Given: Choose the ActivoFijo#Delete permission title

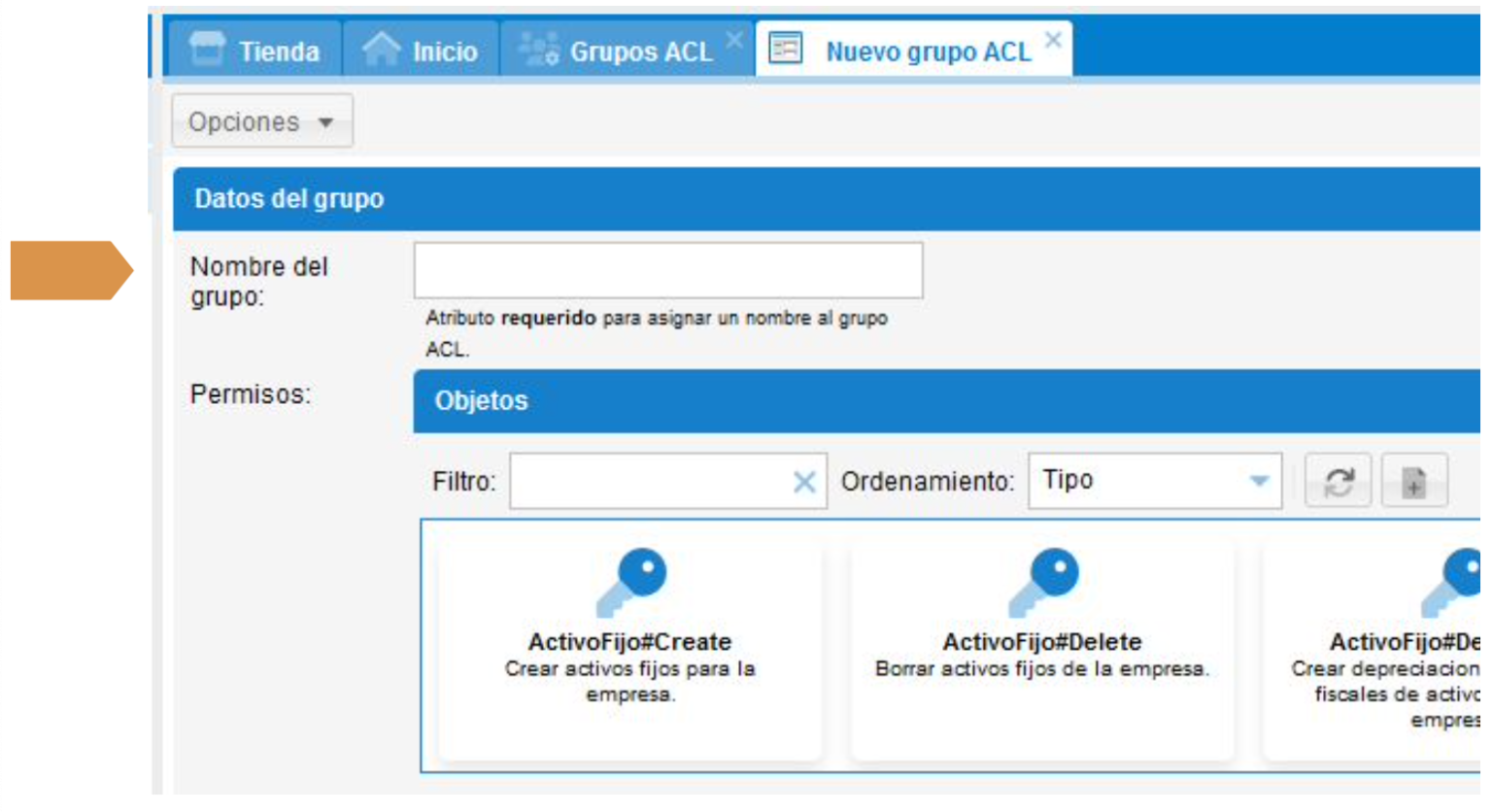Looking at the screenshot, I should tap(1041, 642).
